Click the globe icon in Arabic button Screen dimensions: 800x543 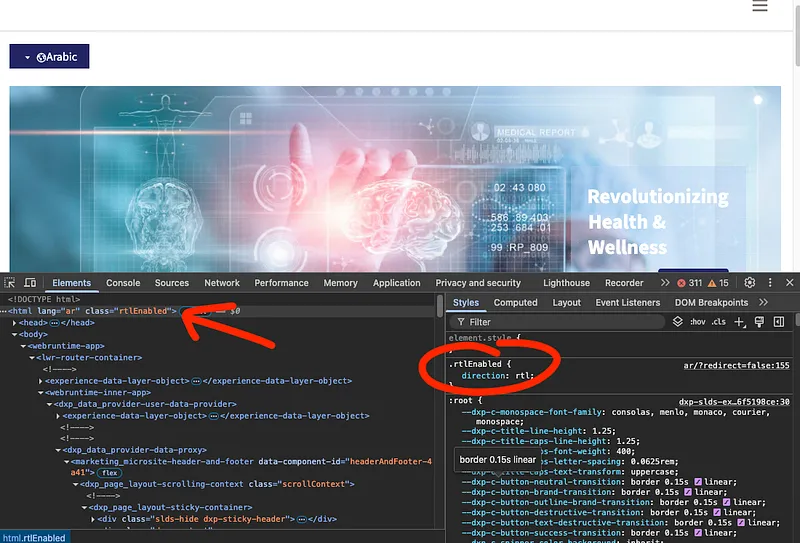tap(41, 58)
